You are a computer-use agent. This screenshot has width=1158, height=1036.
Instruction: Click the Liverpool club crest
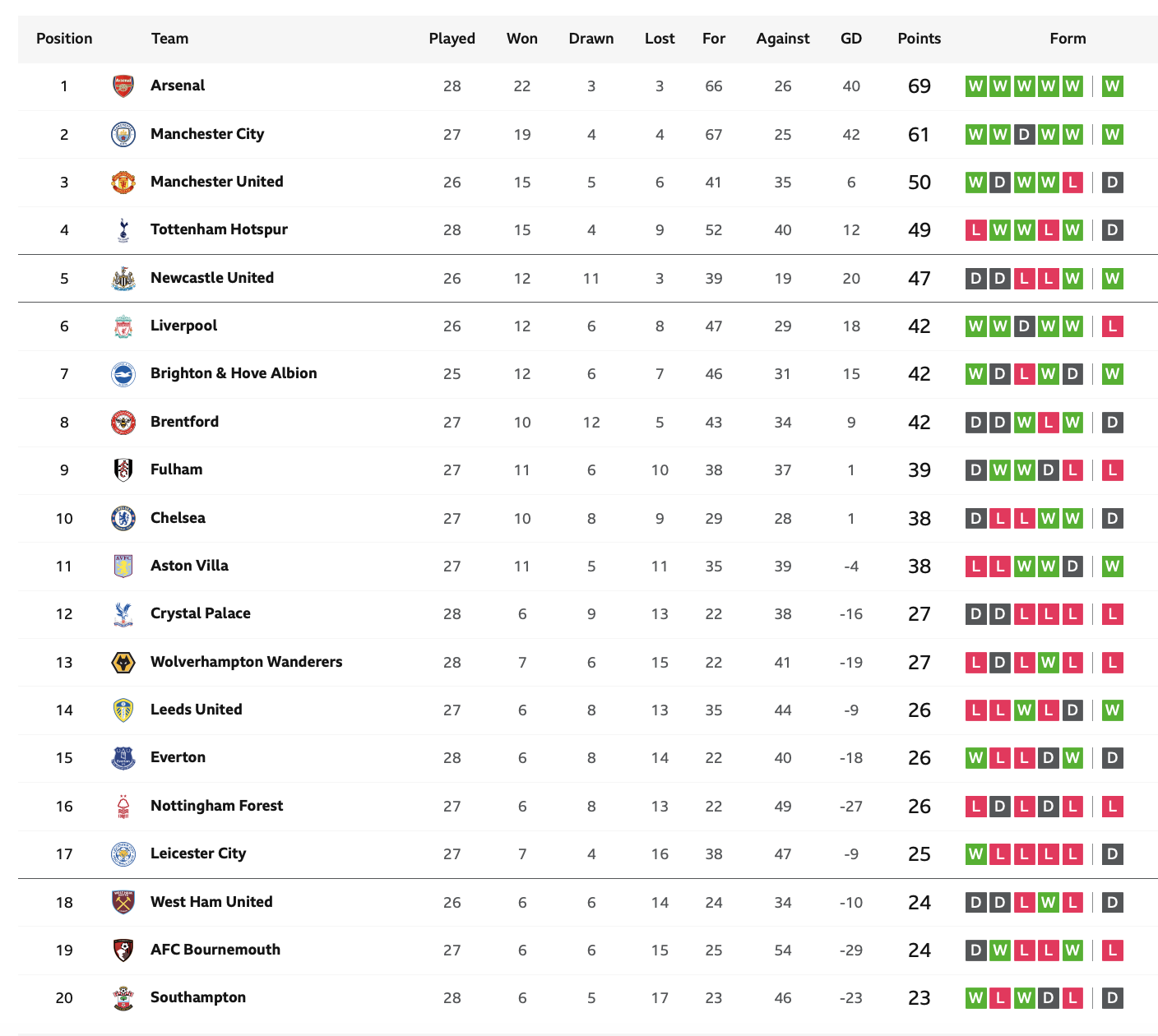(123, 326)
